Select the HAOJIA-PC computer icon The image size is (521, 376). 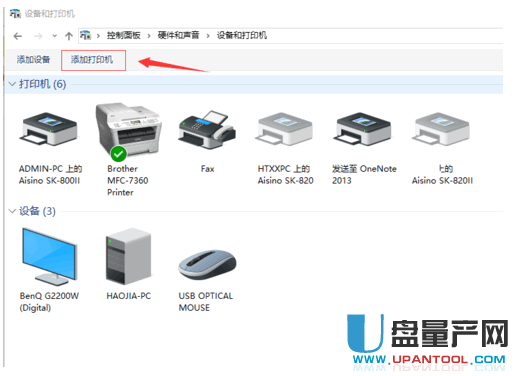(129, 256)
